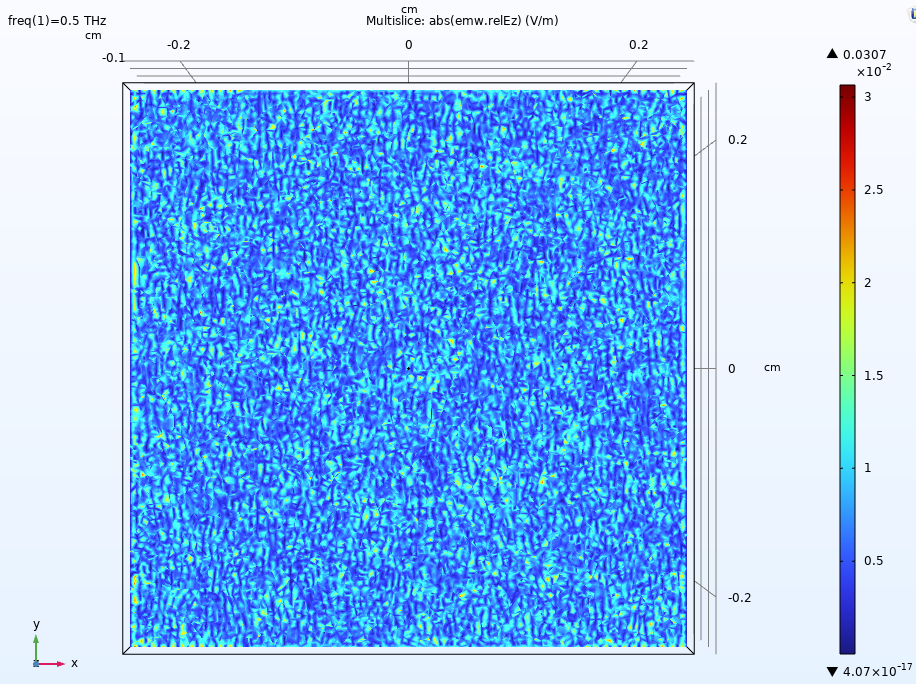
Task: Click the legend tick label '2'
Action: tap(868, 283)
